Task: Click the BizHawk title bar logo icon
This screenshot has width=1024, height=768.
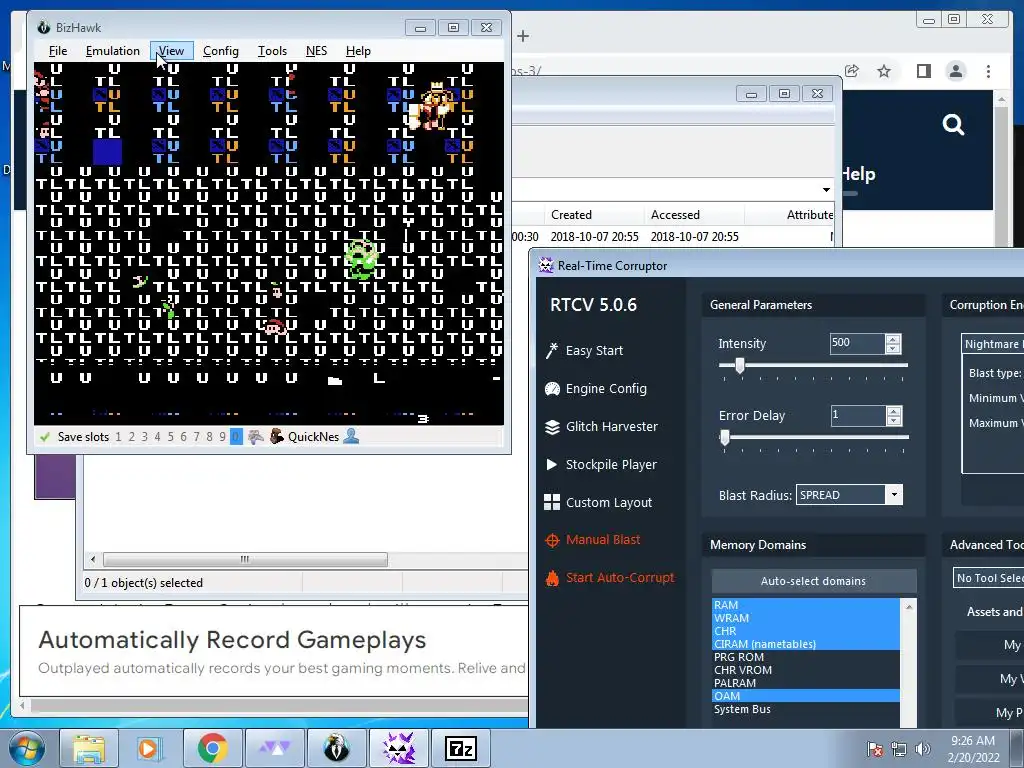Action: coord(44,27)
